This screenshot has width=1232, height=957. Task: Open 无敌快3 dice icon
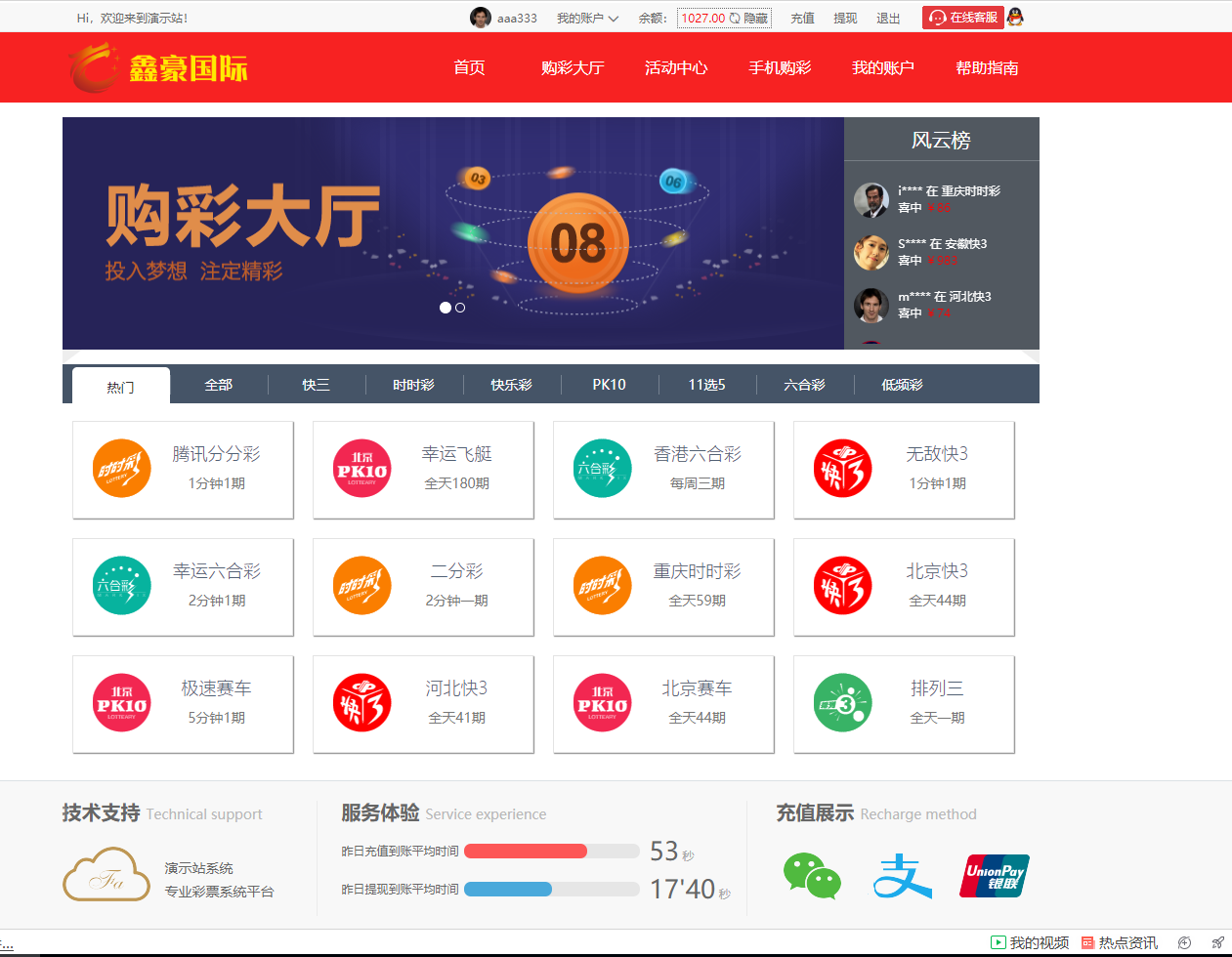click(x=843, y=469)
